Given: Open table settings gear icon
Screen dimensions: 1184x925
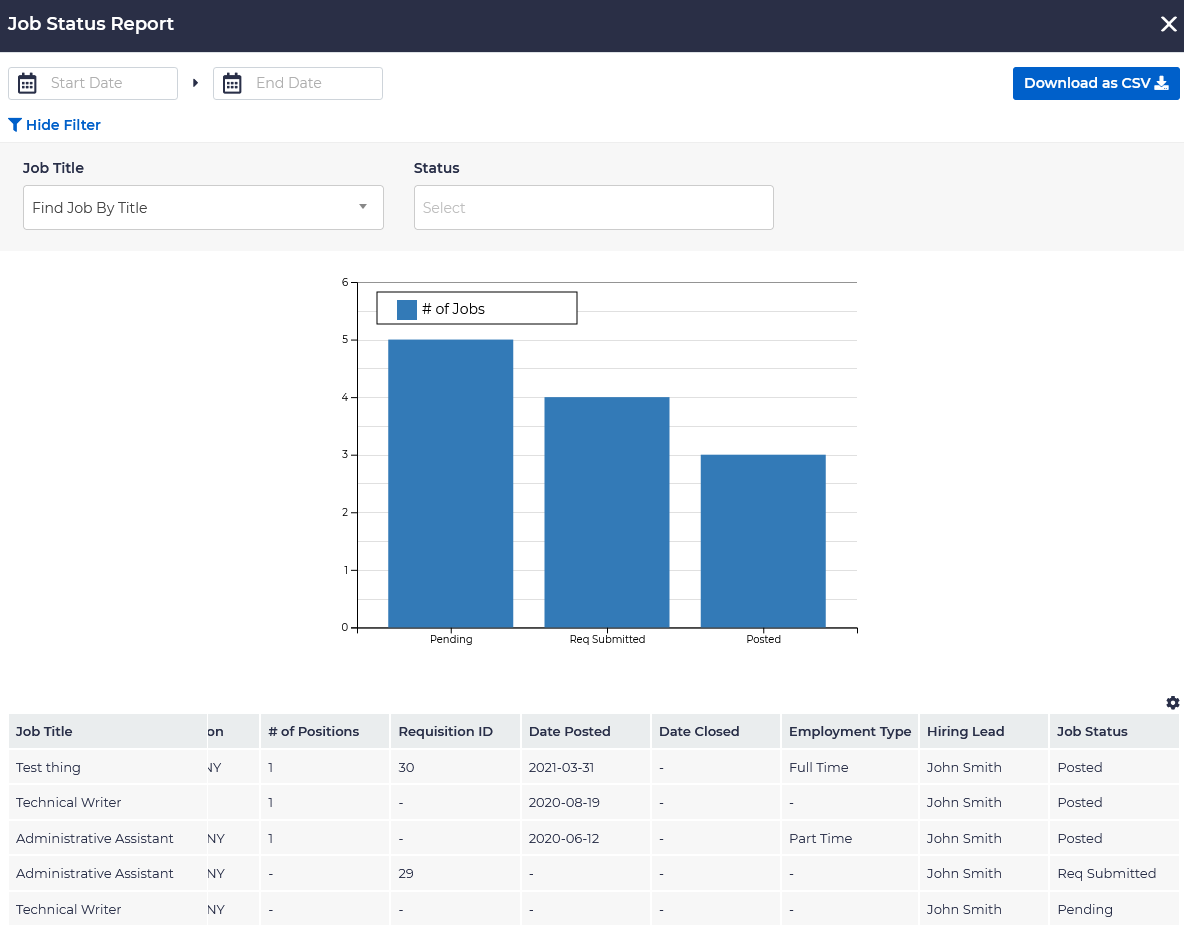Looking at the screenshot, I should click(1172, 703).
